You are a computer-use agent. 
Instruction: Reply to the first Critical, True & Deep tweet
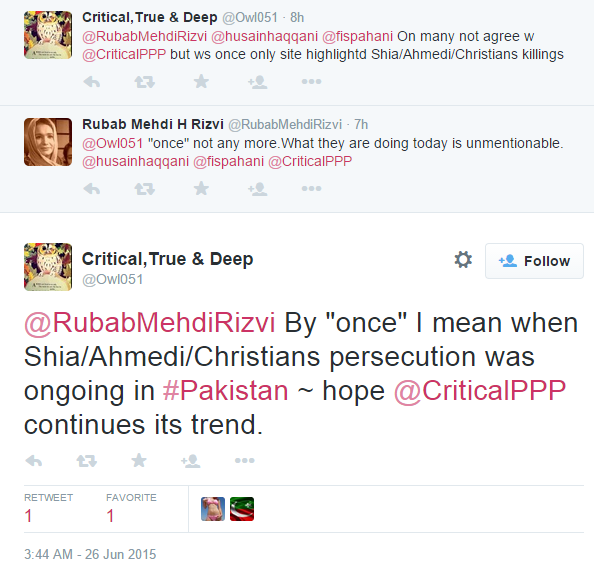(x=92, y=82)
